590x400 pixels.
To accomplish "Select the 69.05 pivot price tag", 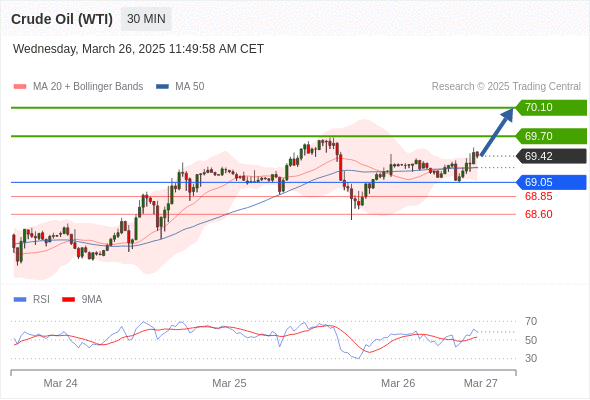I will tap(551, 182).
